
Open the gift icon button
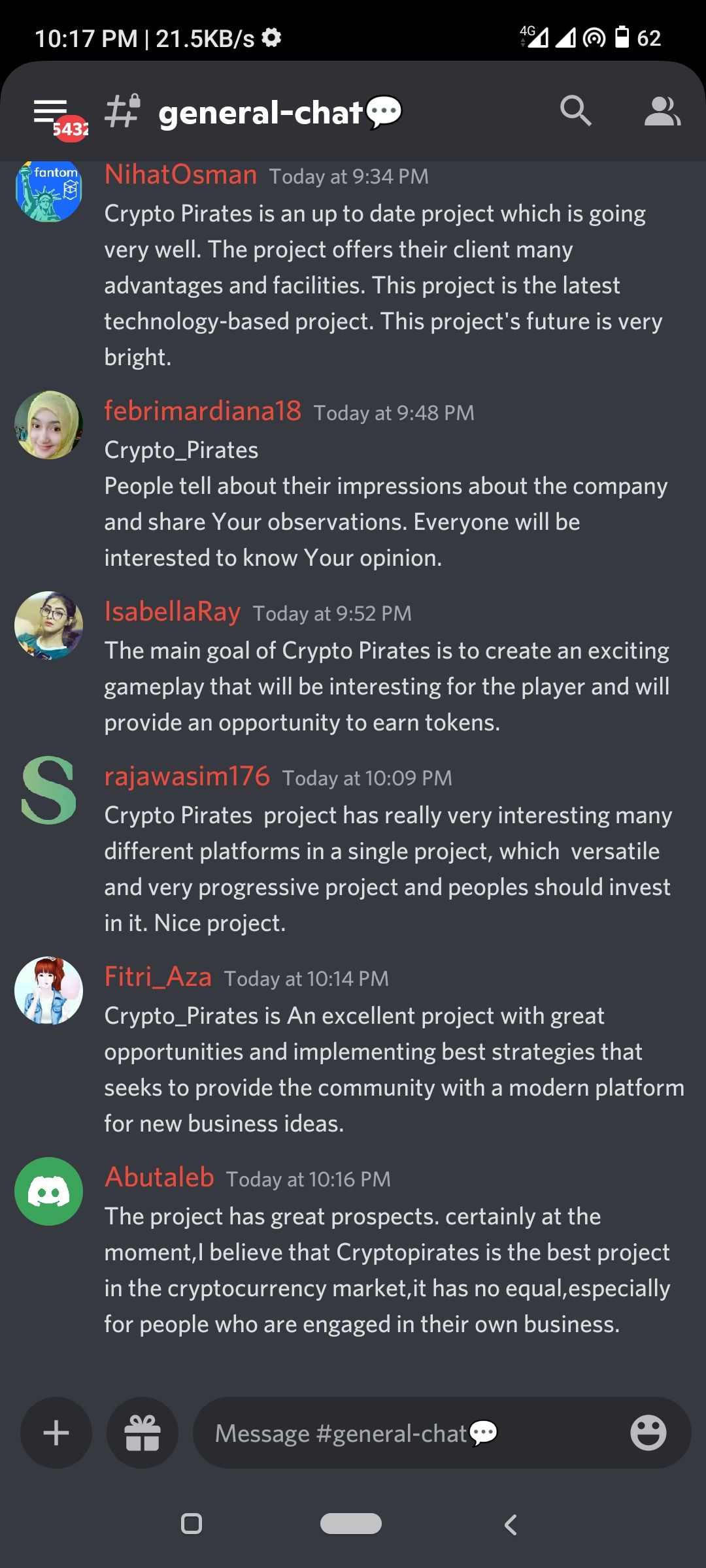[143, 1433]
